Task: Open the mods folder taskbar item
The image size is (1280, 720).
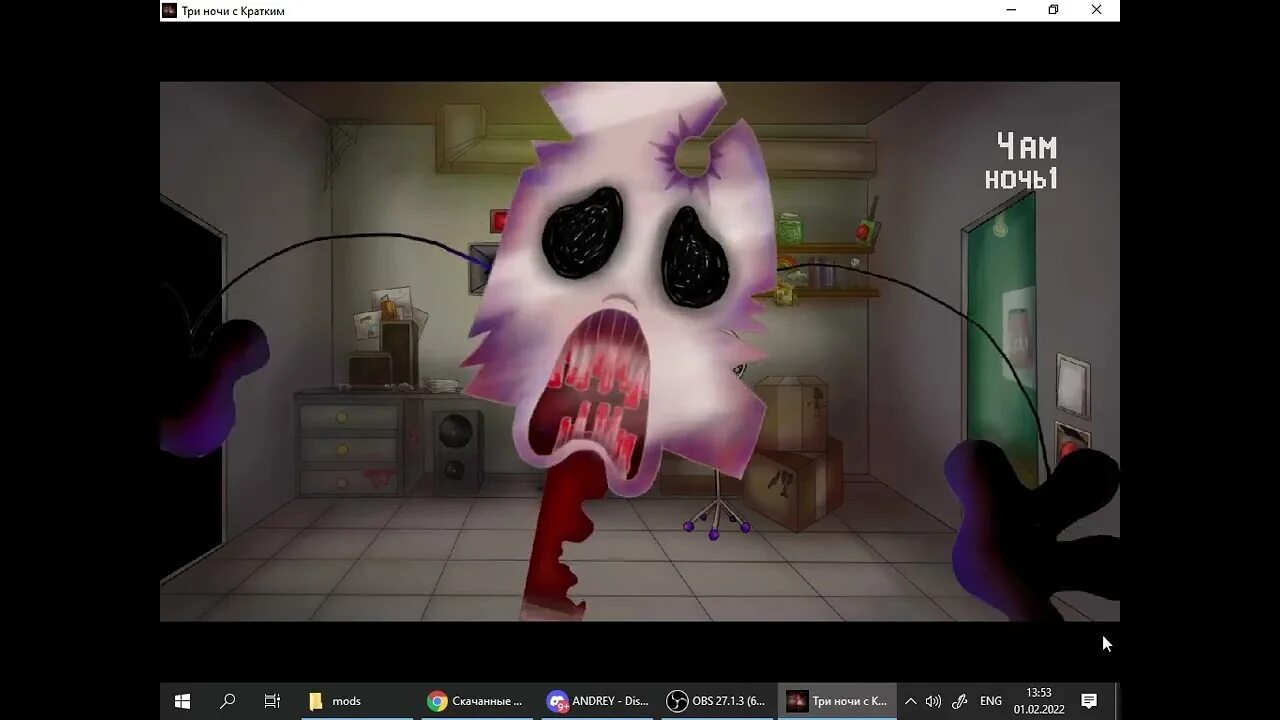Action: [x=357, y=701]
